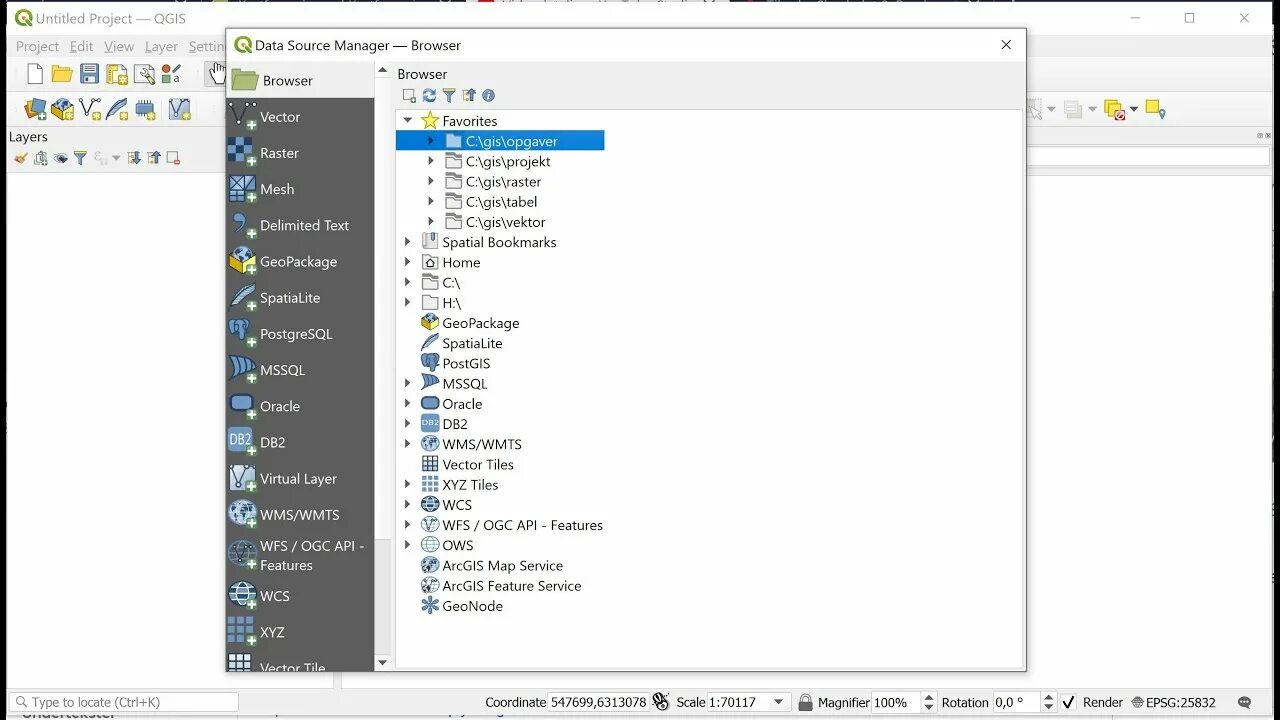Select the Oracle source in sidebar
The height and width of the screenshot is (720, 1280).
pyautogui.click(x=300, y=406)
